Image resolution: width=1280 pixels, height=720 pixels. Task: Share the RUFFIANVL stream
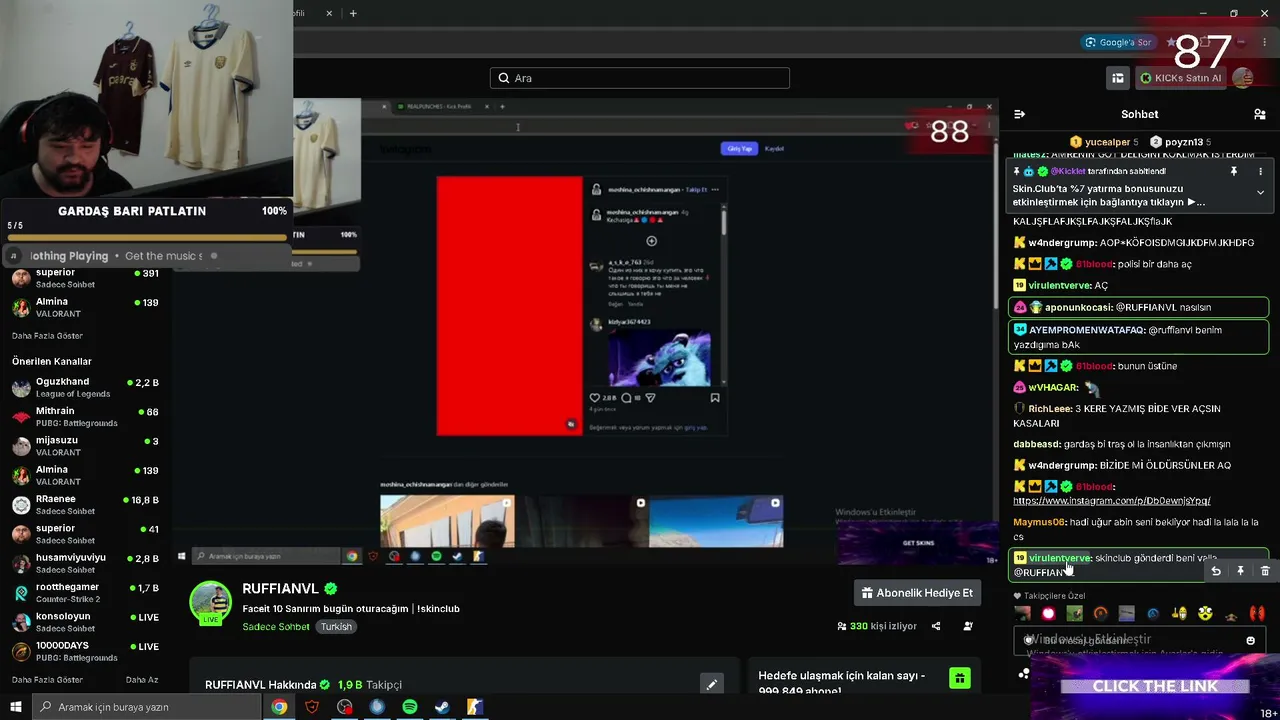(x=936, y=626)
